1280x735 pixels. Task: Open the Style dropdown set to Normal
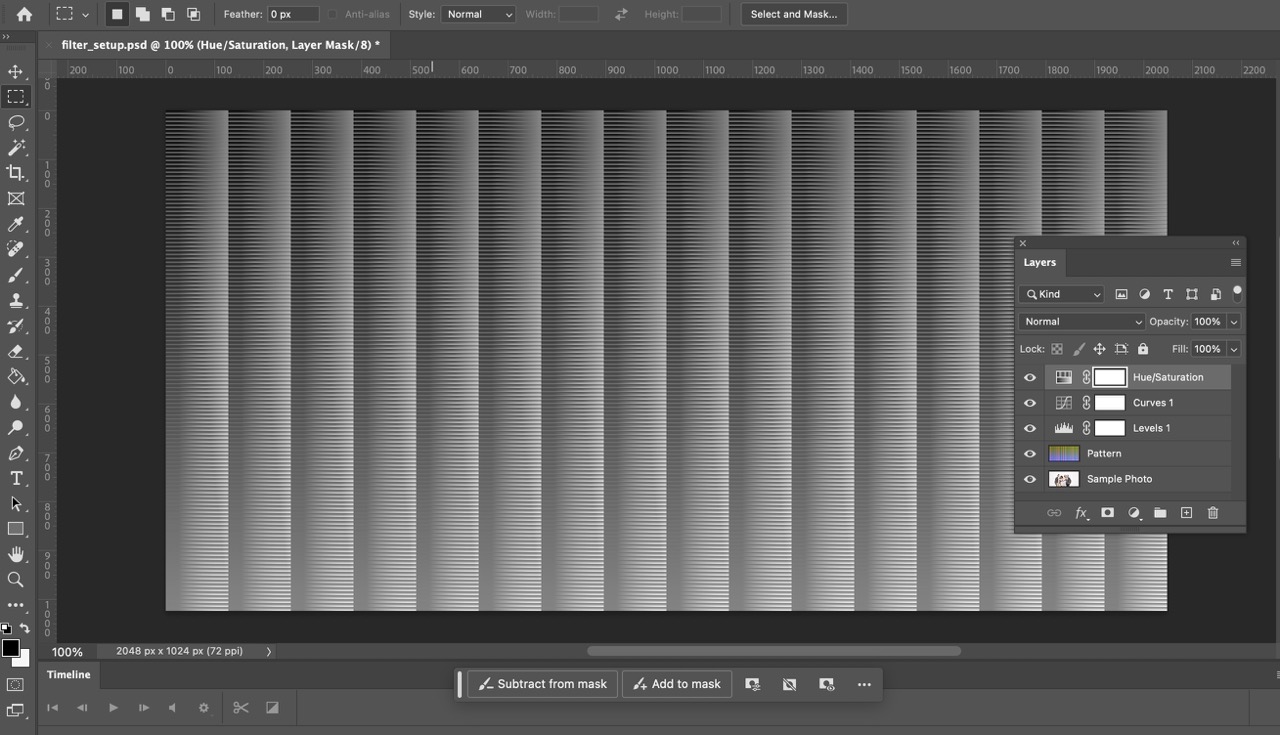(x=478, y=14)
